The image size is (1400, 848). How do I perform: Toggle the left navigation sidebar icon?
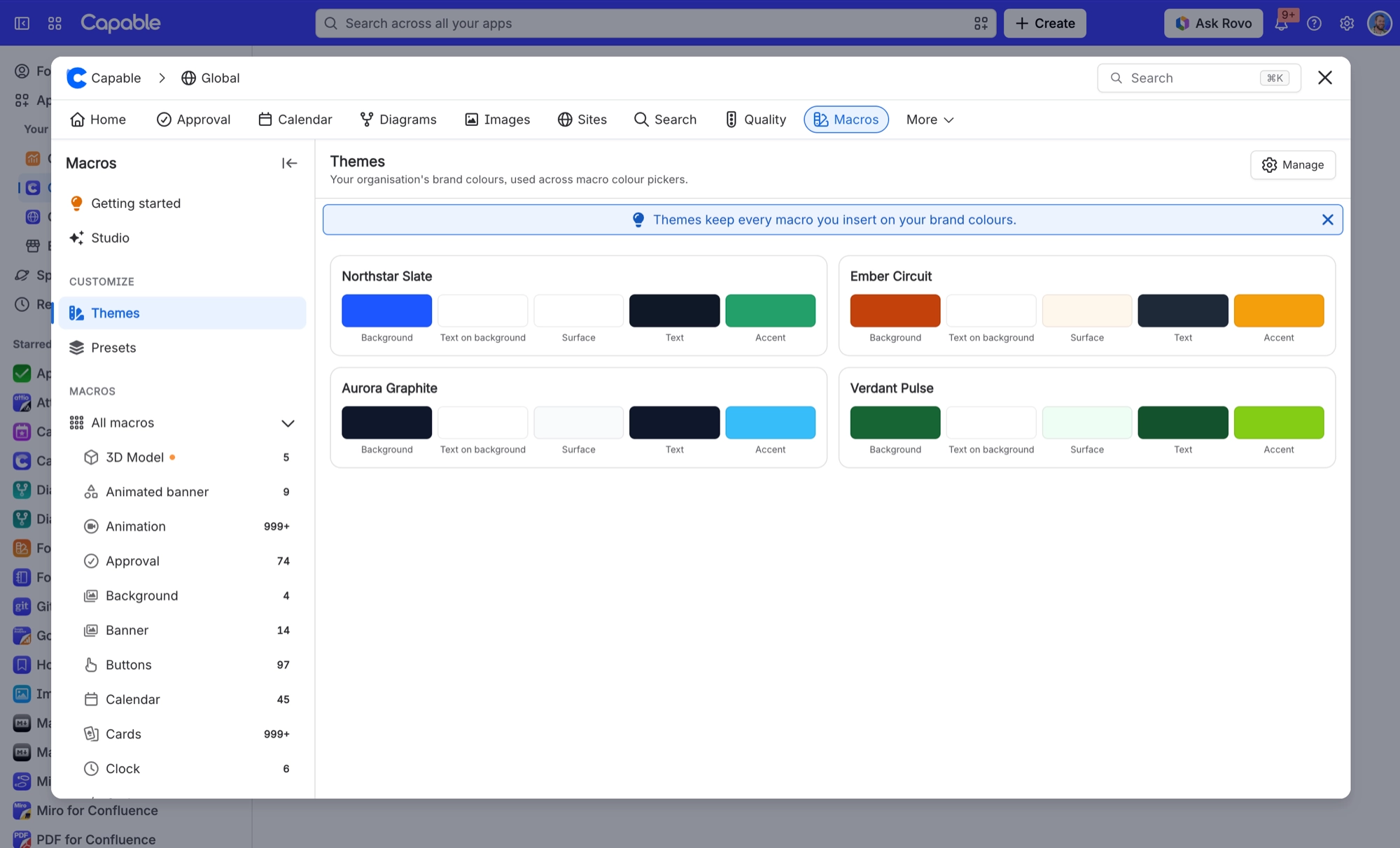[22, 23]
